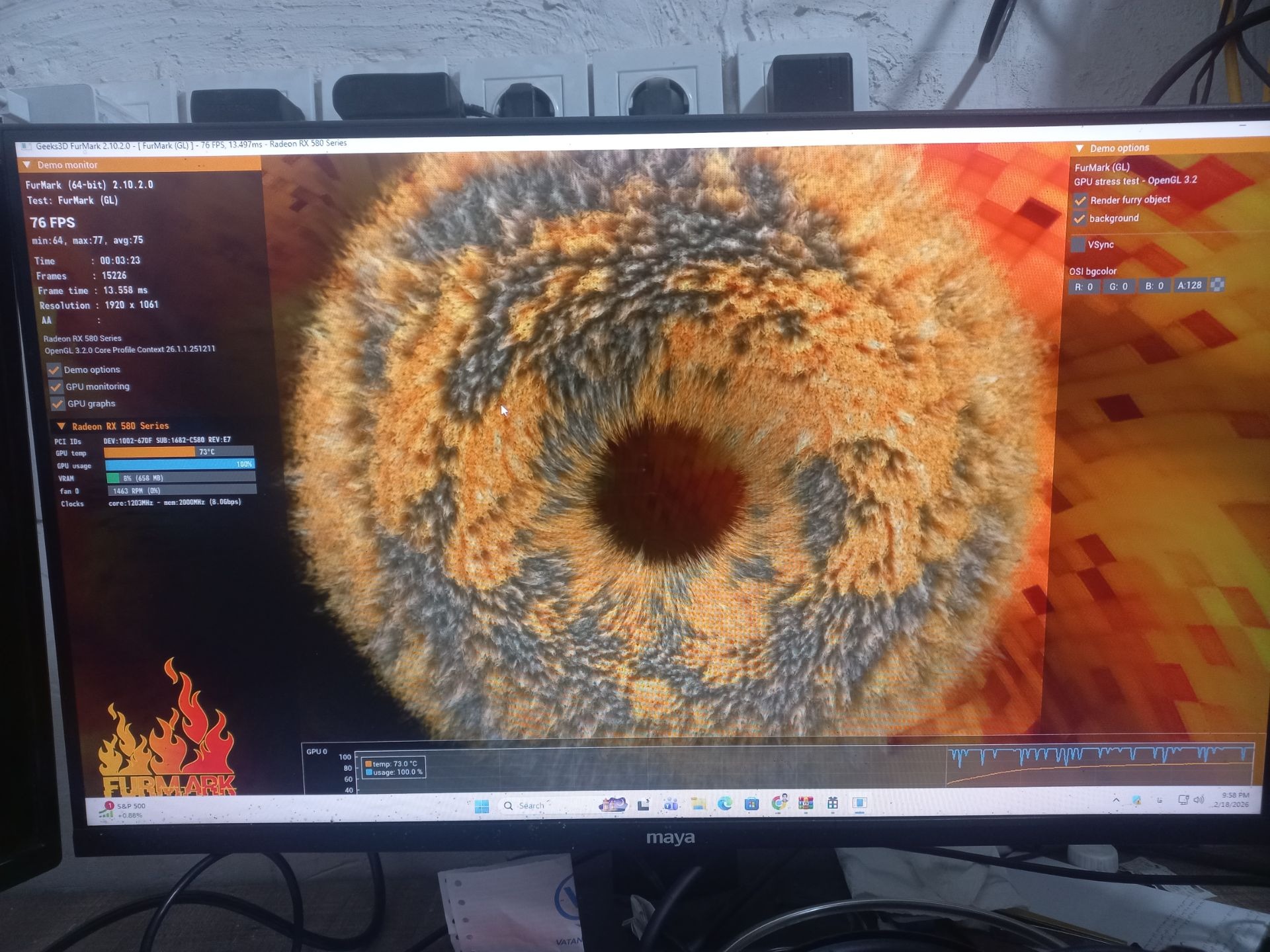Show hidden system tray icons

1116,800
